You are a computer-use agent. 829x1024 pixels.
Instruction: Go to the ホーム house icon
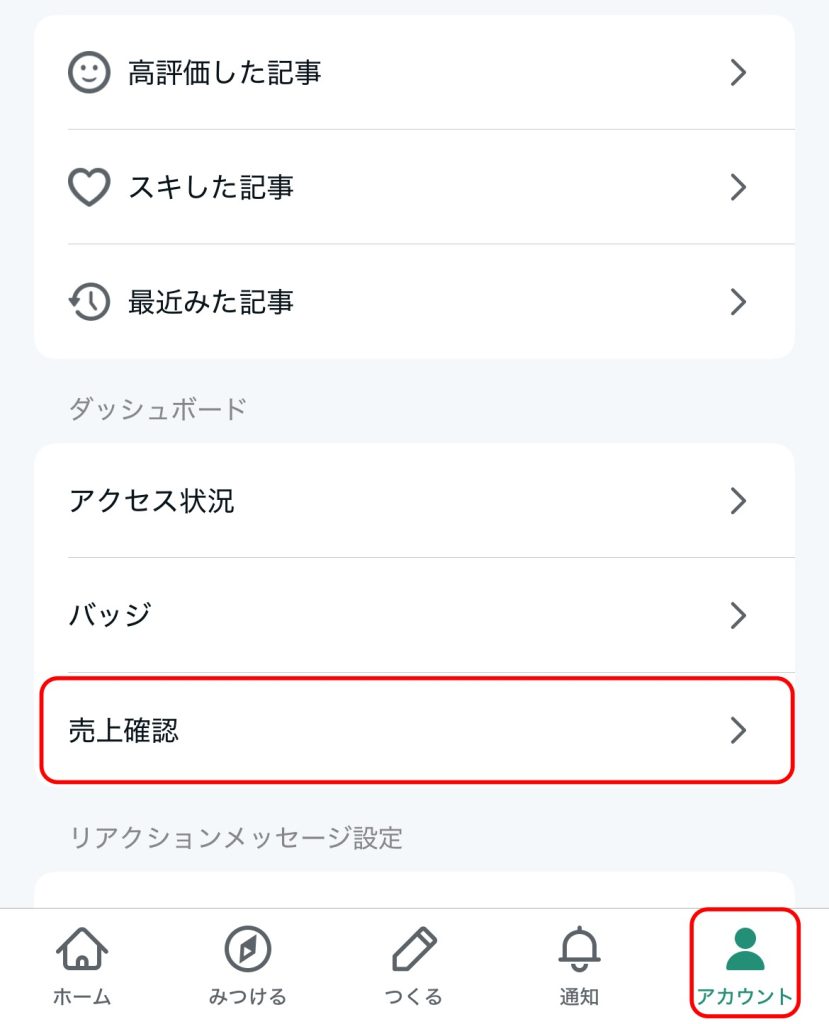(82, 948)
